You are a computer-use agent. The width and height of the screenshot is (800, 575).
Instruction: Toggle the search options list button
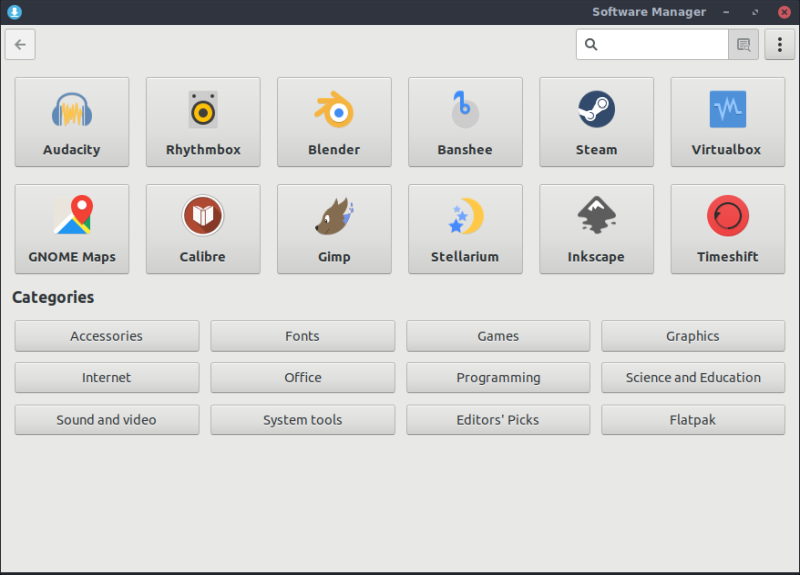(743, 45)
